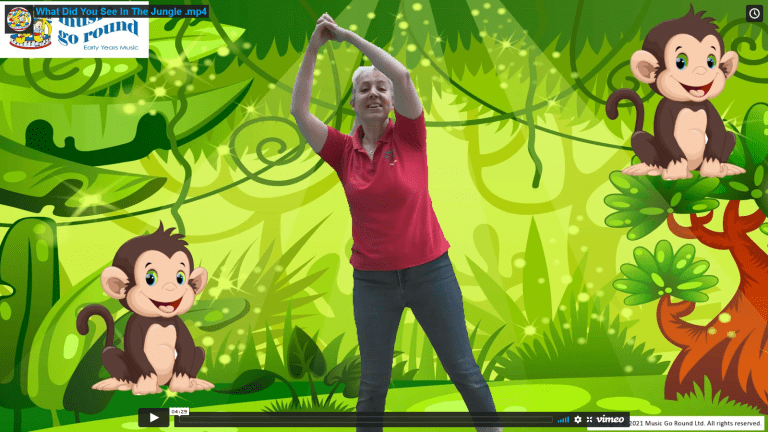Enter fullscreen mode
768x432 pixels.
tap(589, 419)
